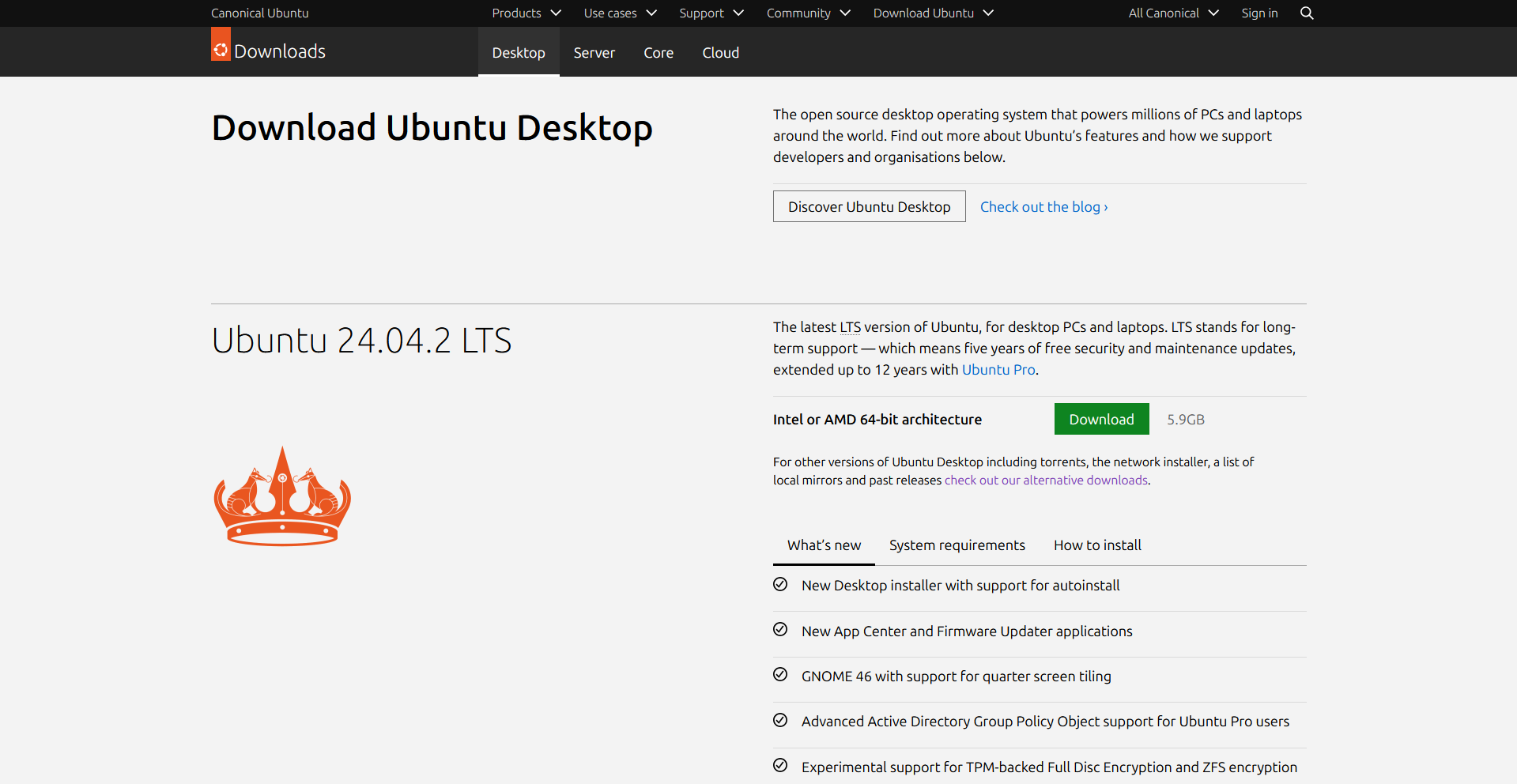Viewport: 1517px width, 784px height.
Task: Click the checkmark icon beside TPM-backed encryption item
Action: (780, 766)
